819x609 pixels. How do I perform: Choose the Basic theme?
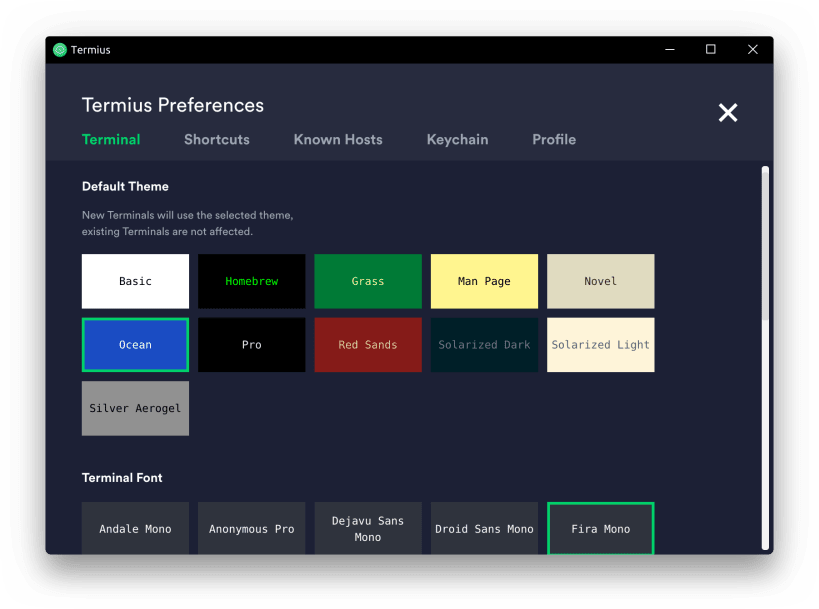pyautogui.click(x=135, y=281)
